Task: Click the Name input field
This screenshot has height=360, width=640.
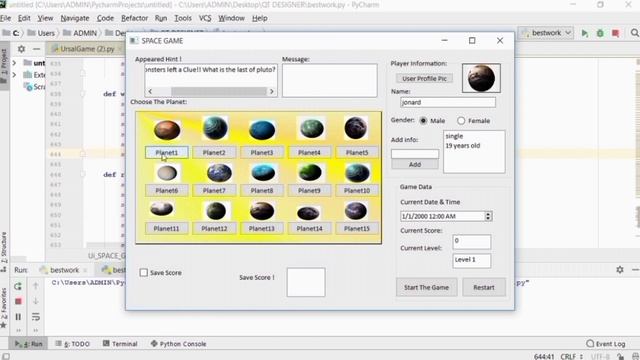Action: click(x=448, y=102)
